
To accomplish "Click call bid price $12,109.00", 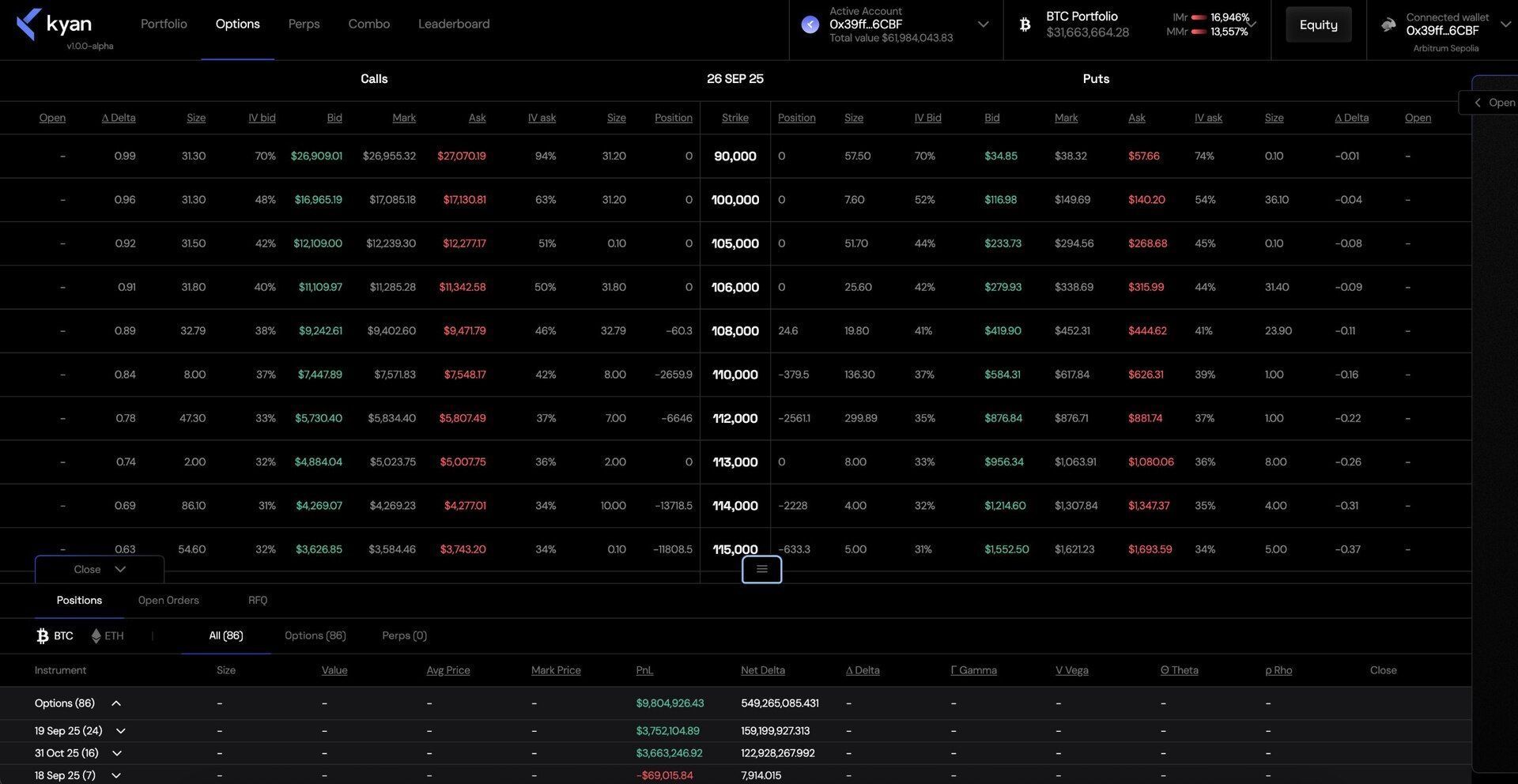I will pos(318,243).
